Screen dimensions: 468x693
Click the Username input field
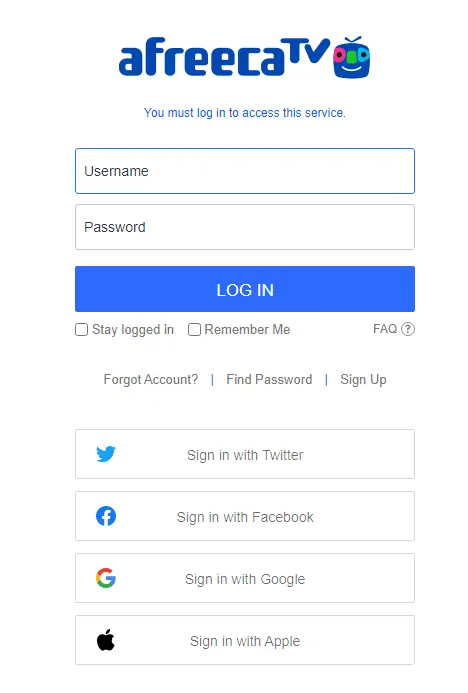(x=245, y=171)
